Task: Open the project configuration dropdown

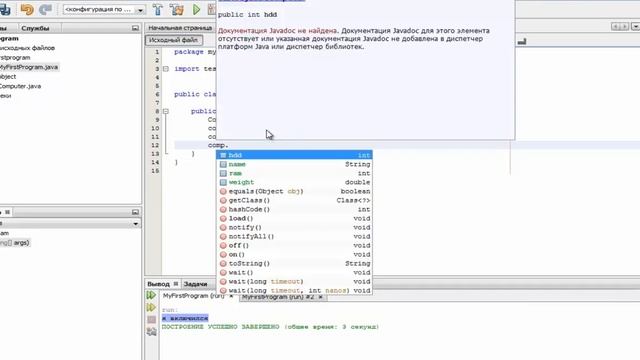Action: coord(140,10)
